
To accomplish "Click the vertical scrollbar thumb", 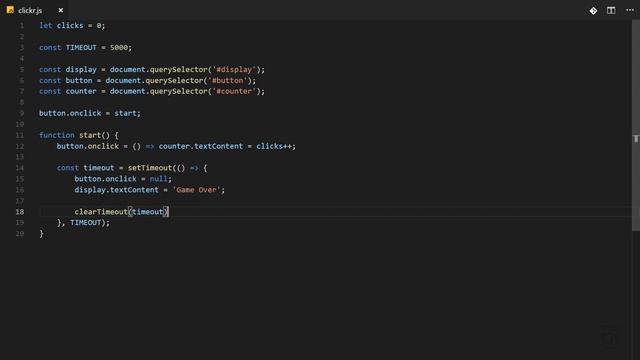I will [x=636, y=125].
